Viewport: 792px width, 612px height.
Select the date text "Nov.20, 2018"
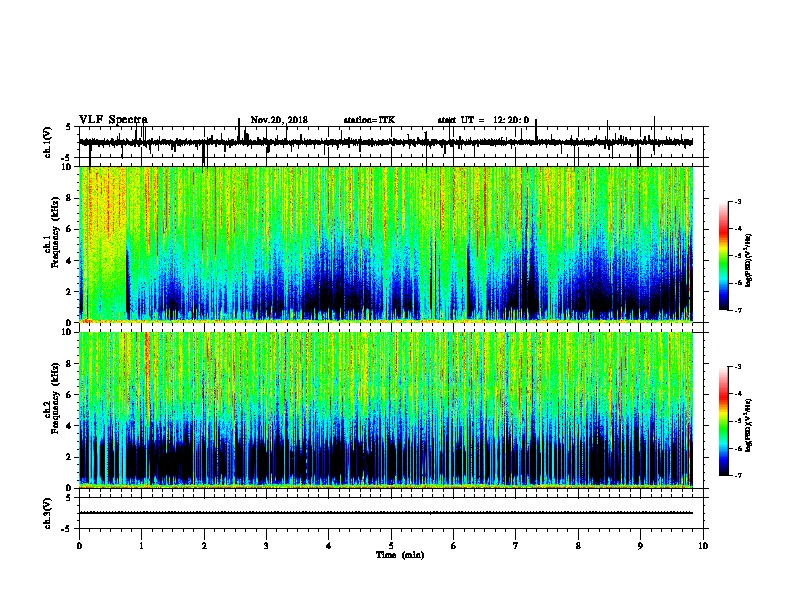pos(279,120)
